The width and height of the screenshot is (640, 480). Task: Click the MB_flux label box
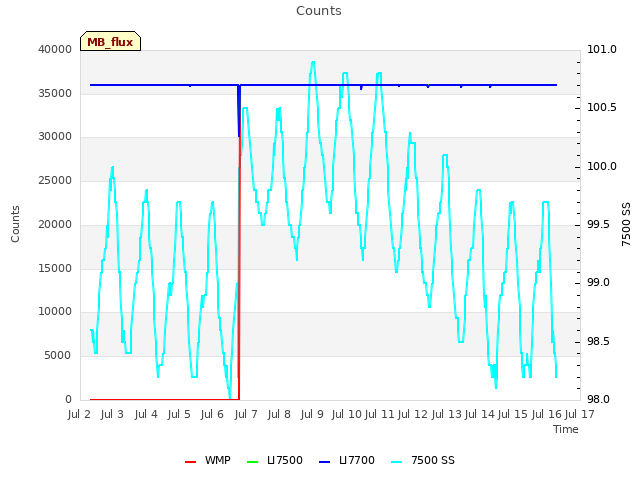111,41
